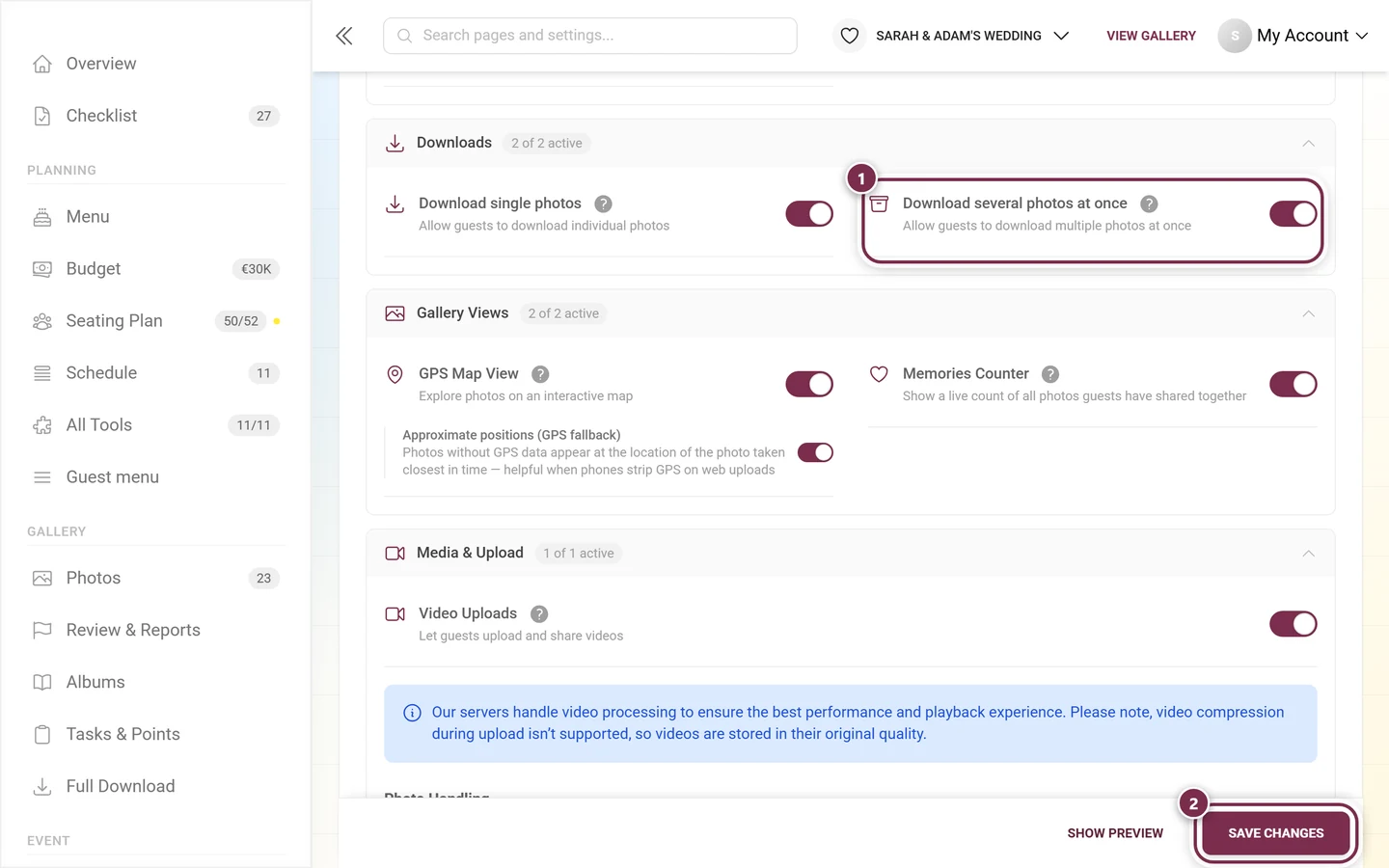Image resolution: width=1389 pixels, height=868 pixels.
Task: Click the info icon in the video notice
Action: tap(412, 714)
